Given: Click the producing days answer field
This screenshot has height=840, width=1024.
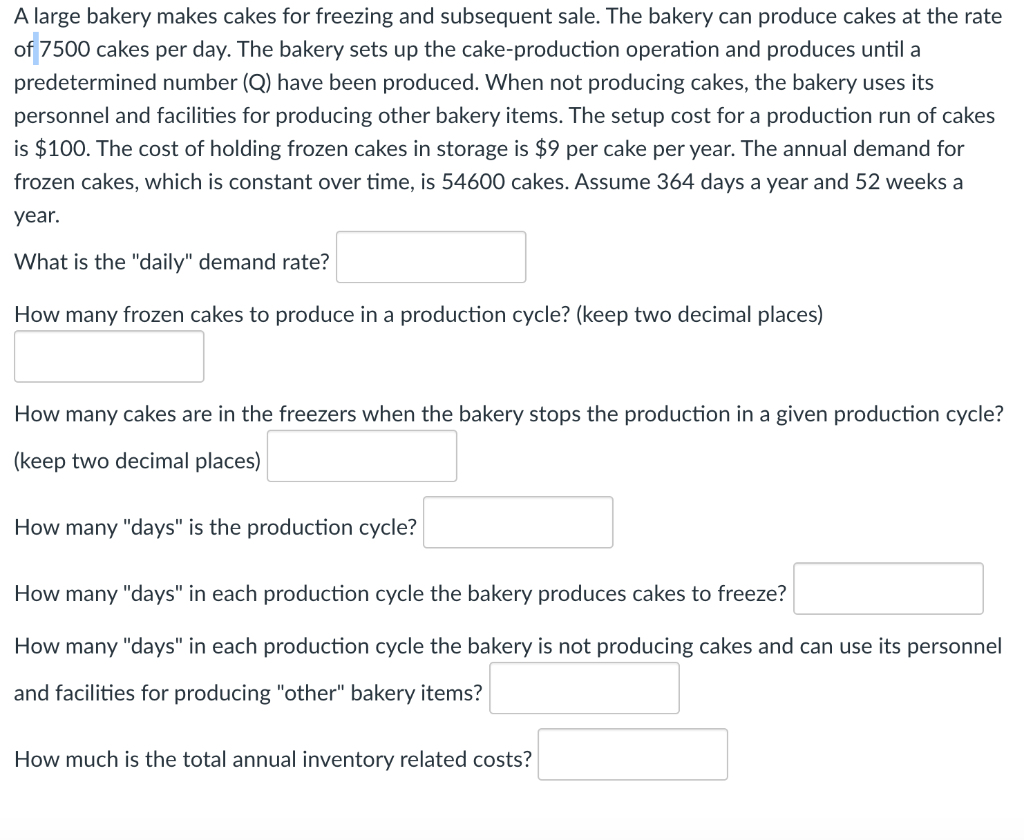Looking at the screenshot, I should pyautogui.click(x=888, y=589).
